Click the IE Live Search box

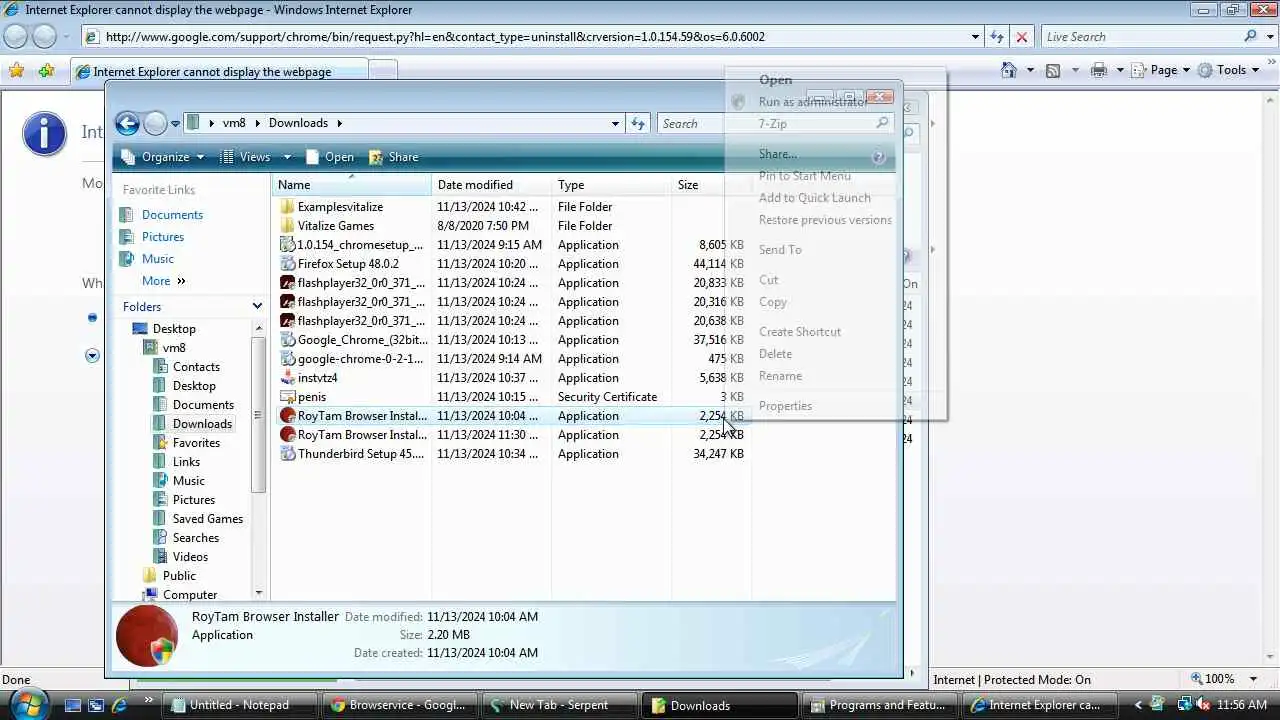click(x=1138, y=37)
